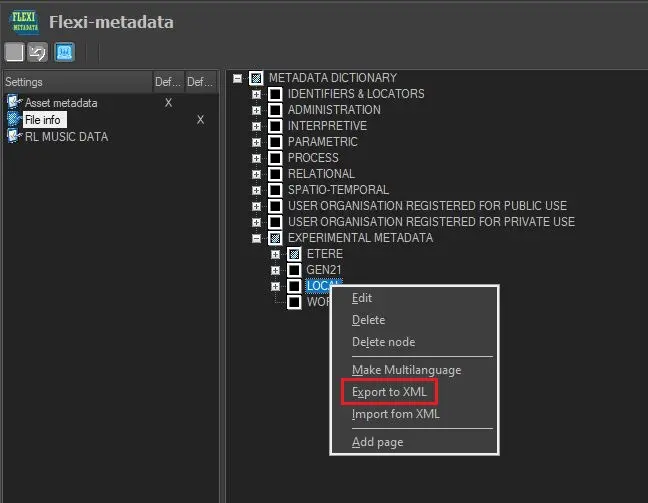Select Import from XML menu entry
The image size is (648, 503).
[395, 414]
